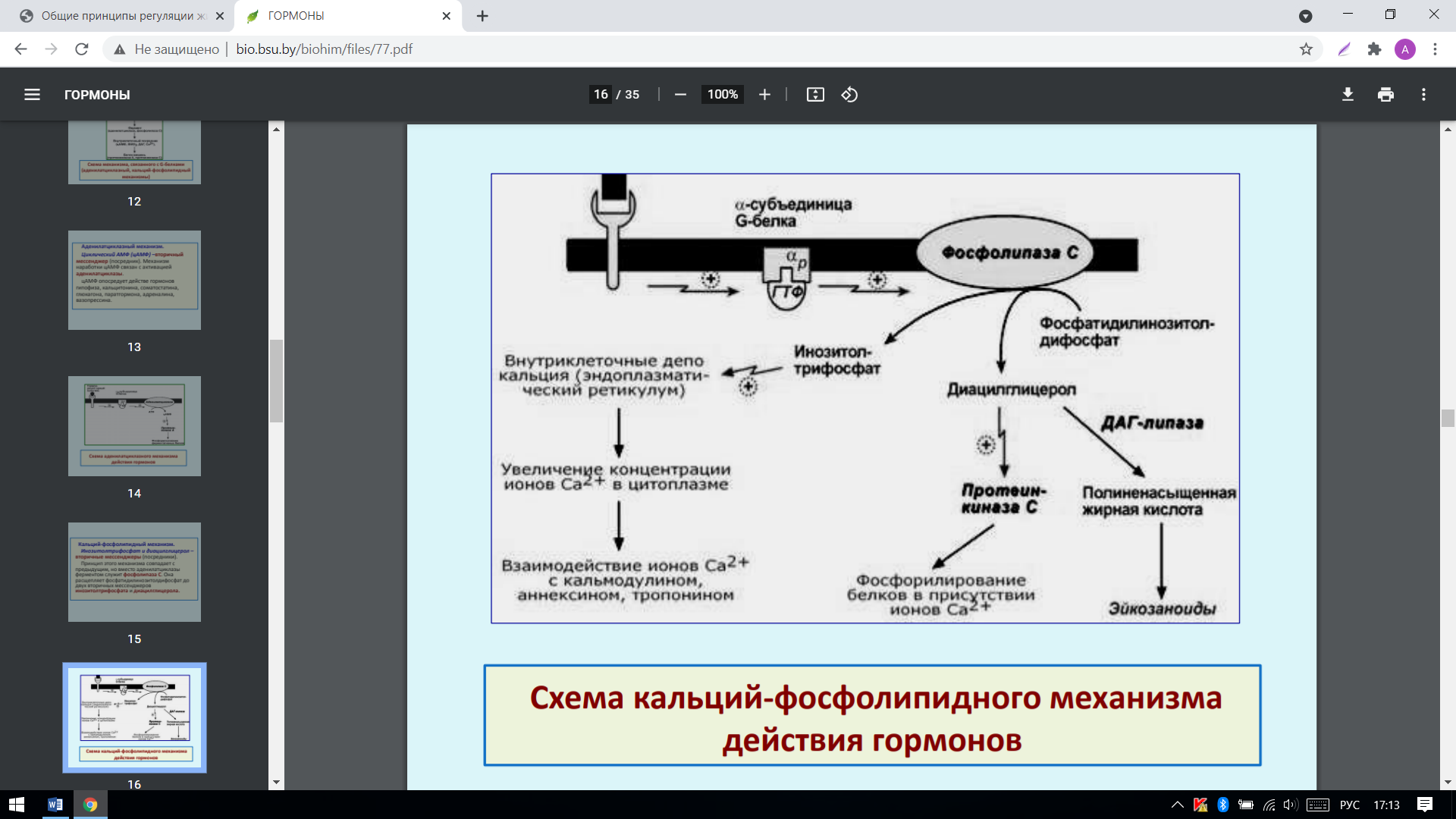Viewport: 1456px width, 819px height.
Task: Open page 13 thumbnail
Action: coord(134,280)
